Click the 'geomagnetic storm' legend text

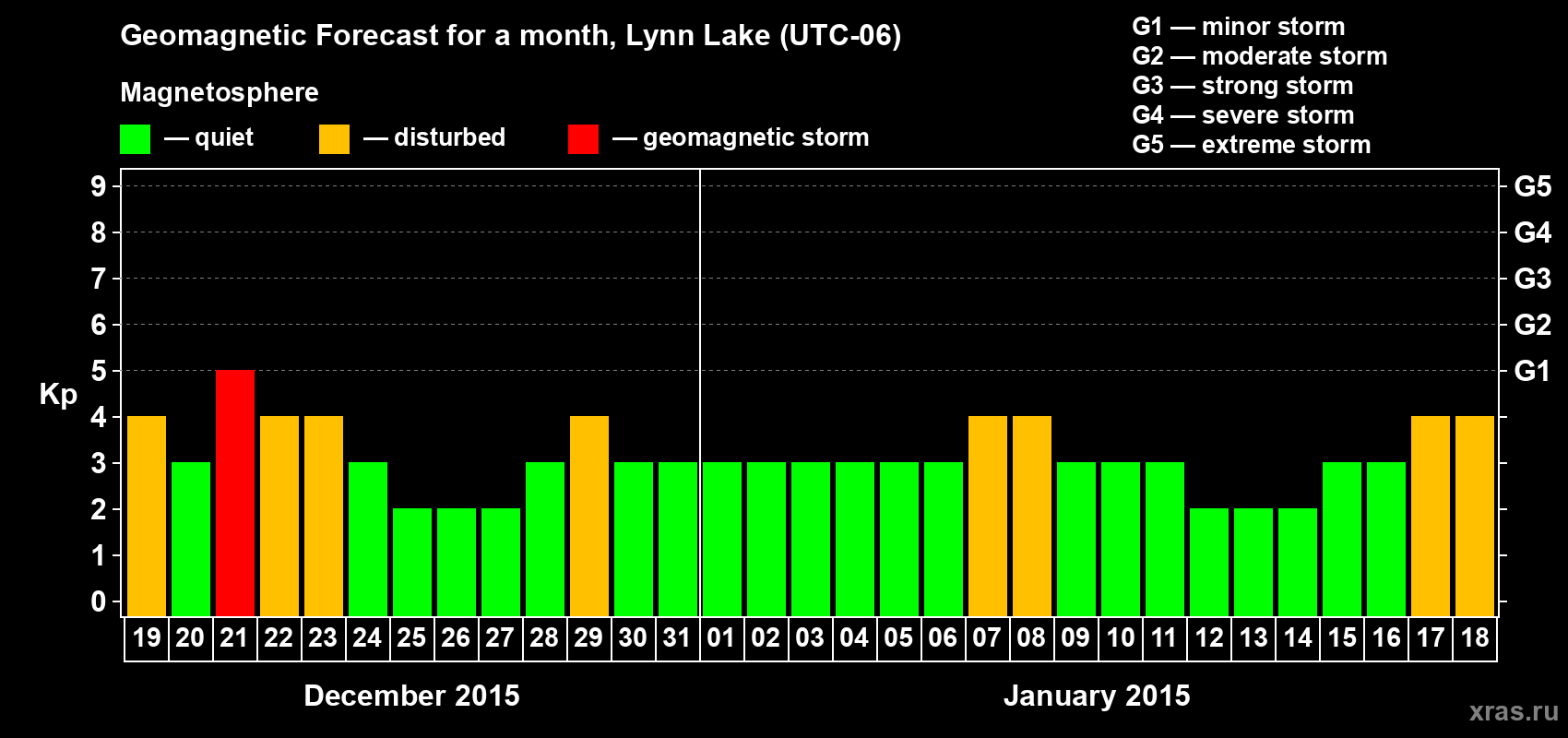pos(756,137)
